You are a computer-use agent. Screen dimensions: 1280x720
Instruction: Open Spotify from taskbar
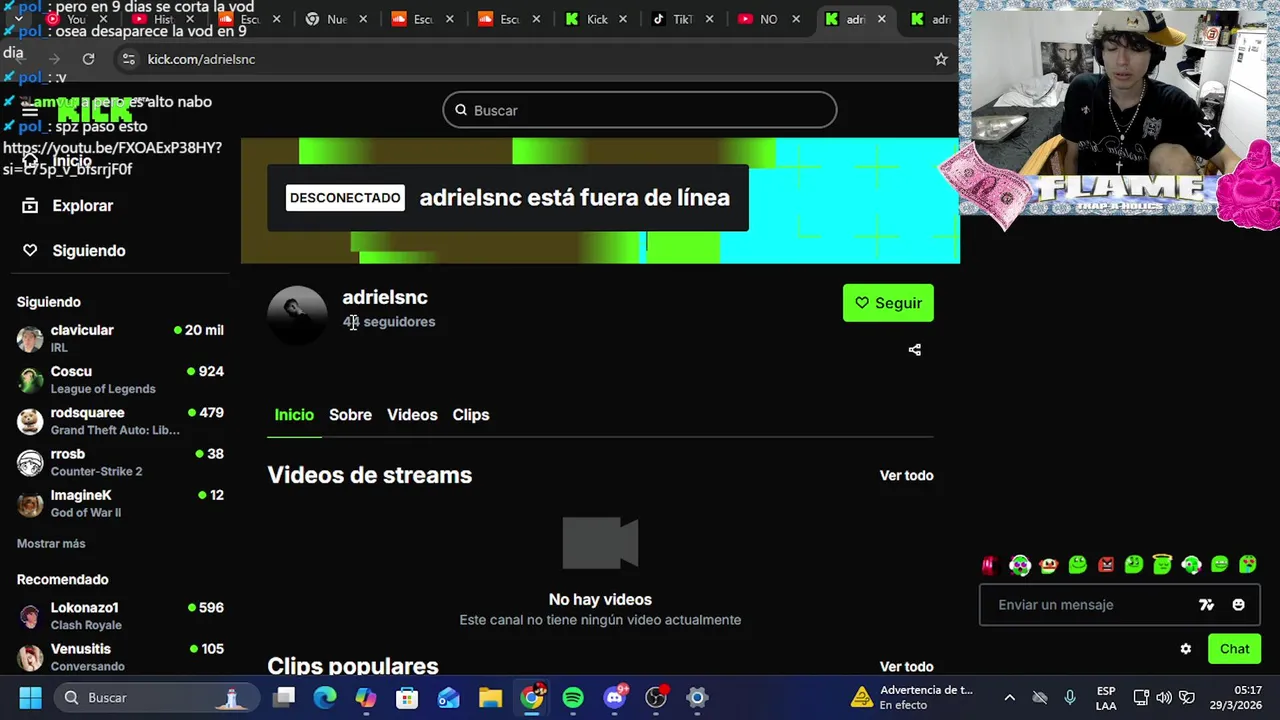coord(573,697)
